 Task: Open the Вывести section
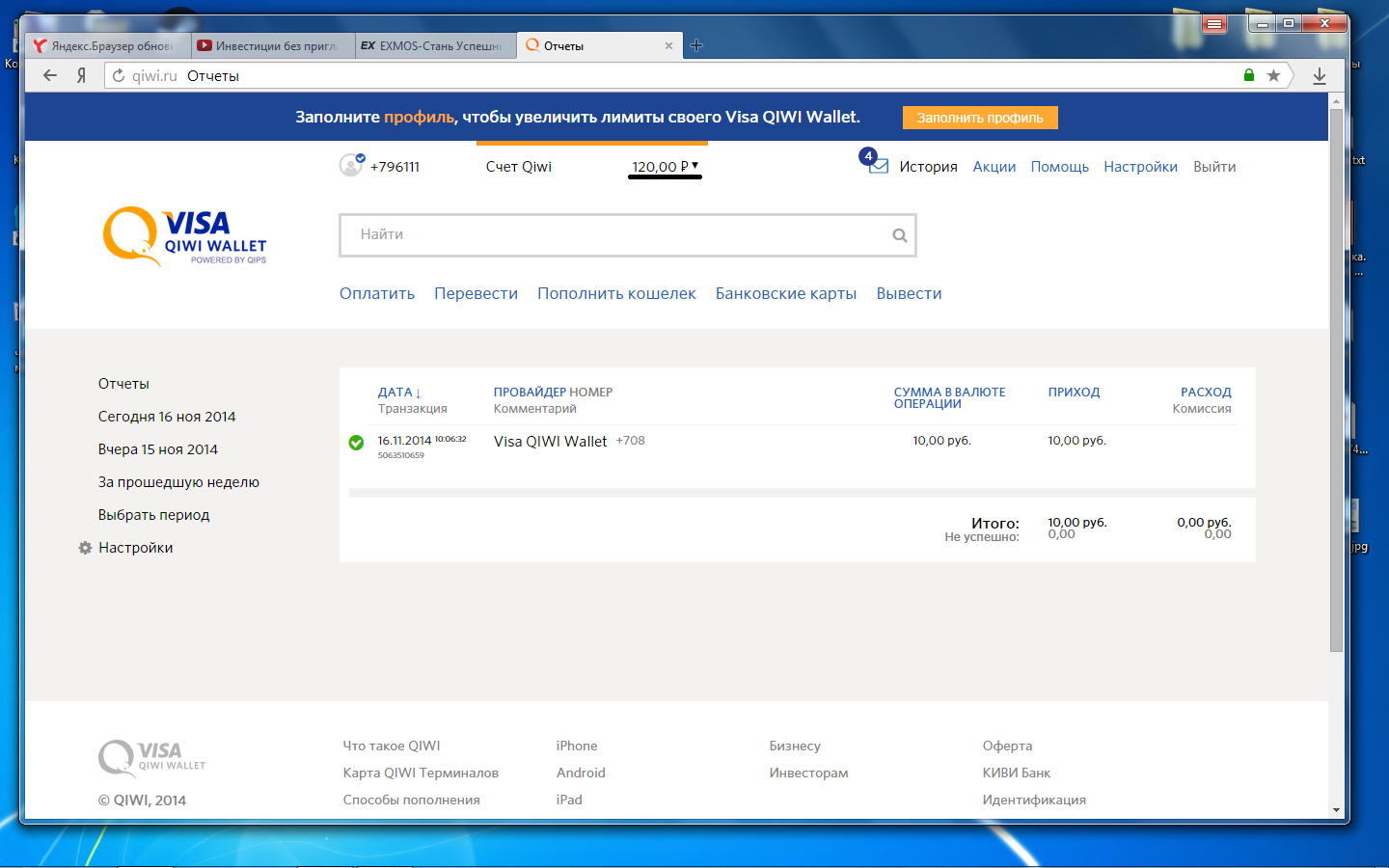tap(909, 293)
